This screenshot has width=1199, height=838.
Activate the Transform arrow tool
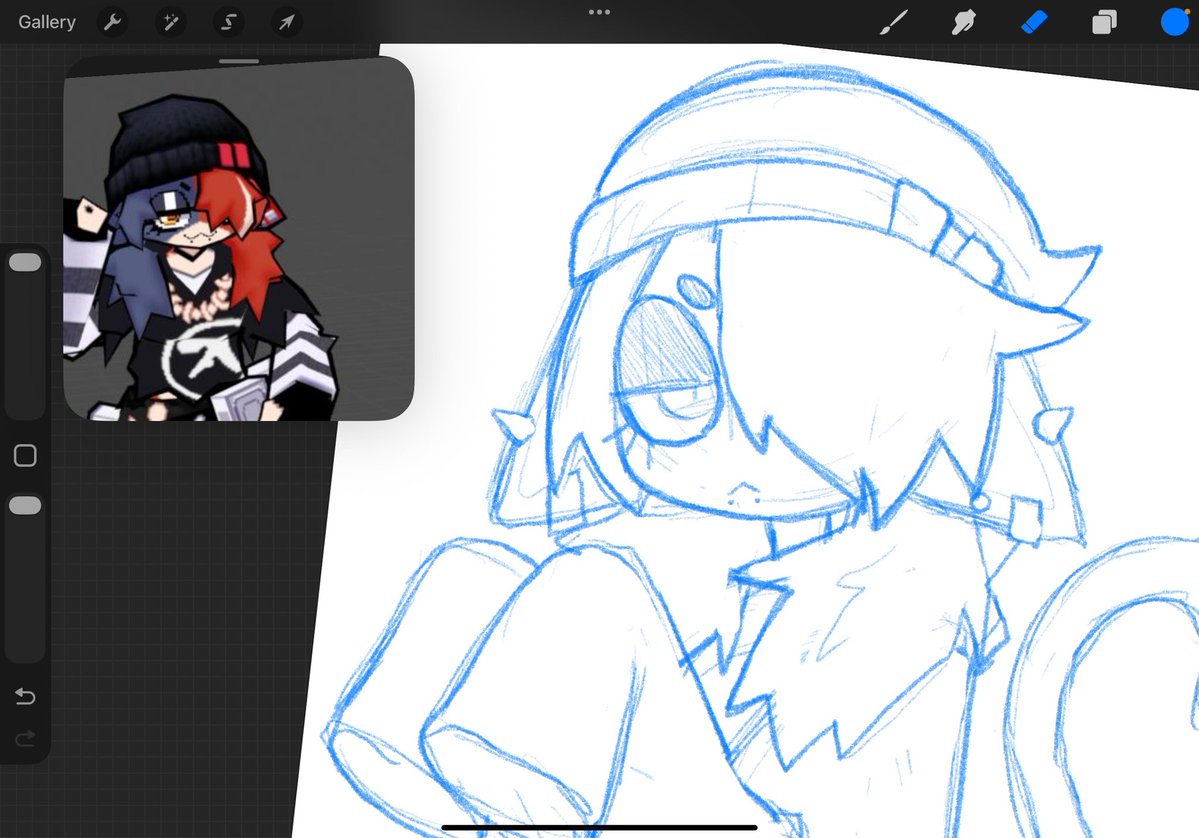[287, 22]
